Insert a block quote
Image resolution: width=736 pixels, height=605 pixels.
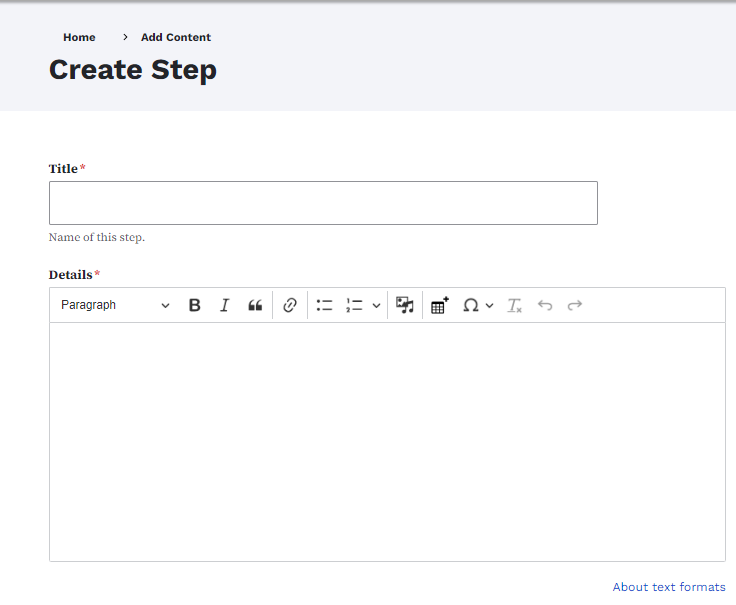[x=255, y=306]
